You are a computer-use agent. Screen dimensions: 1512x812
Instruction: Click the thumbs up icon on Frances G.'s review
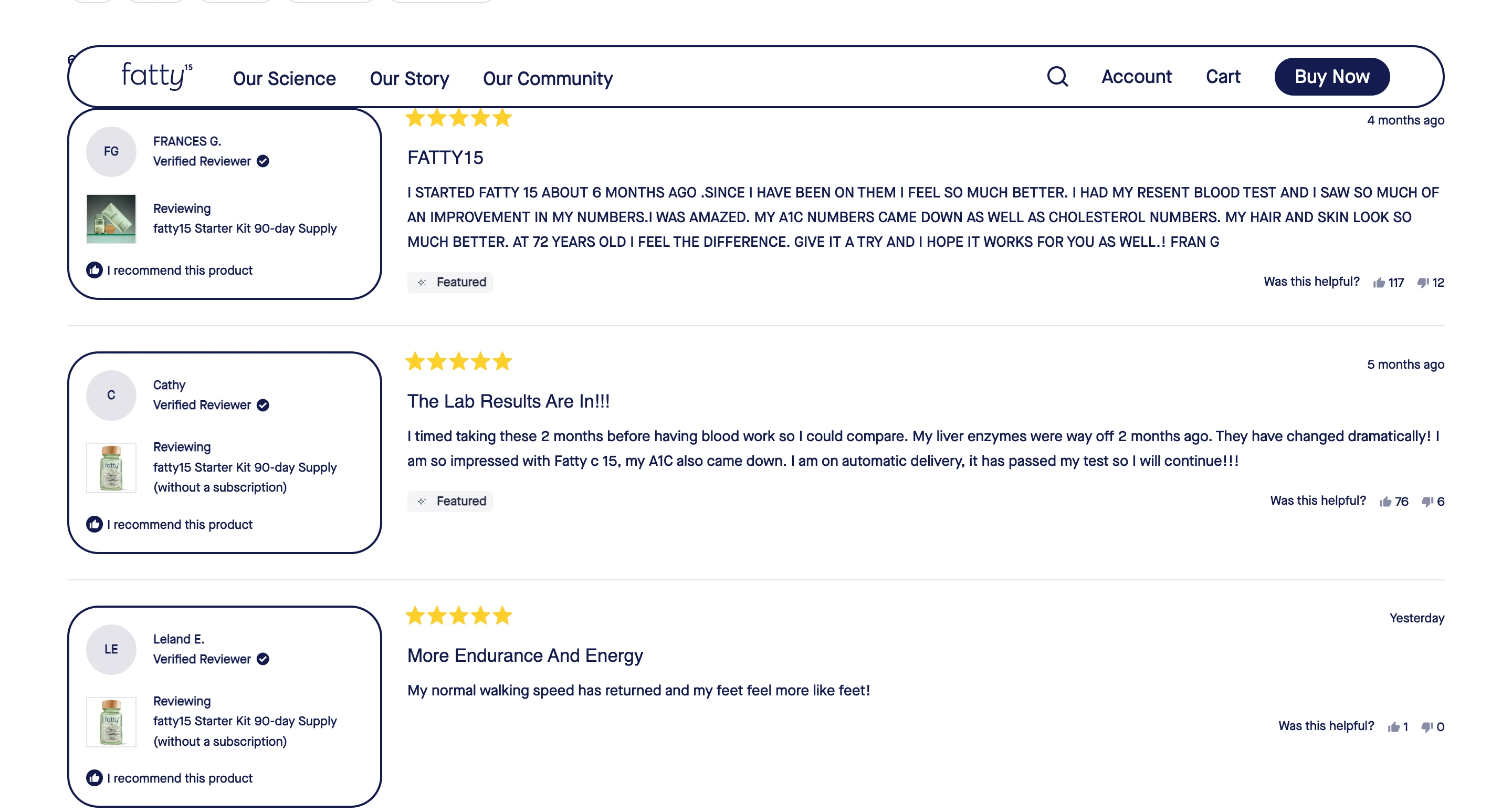1381,283
